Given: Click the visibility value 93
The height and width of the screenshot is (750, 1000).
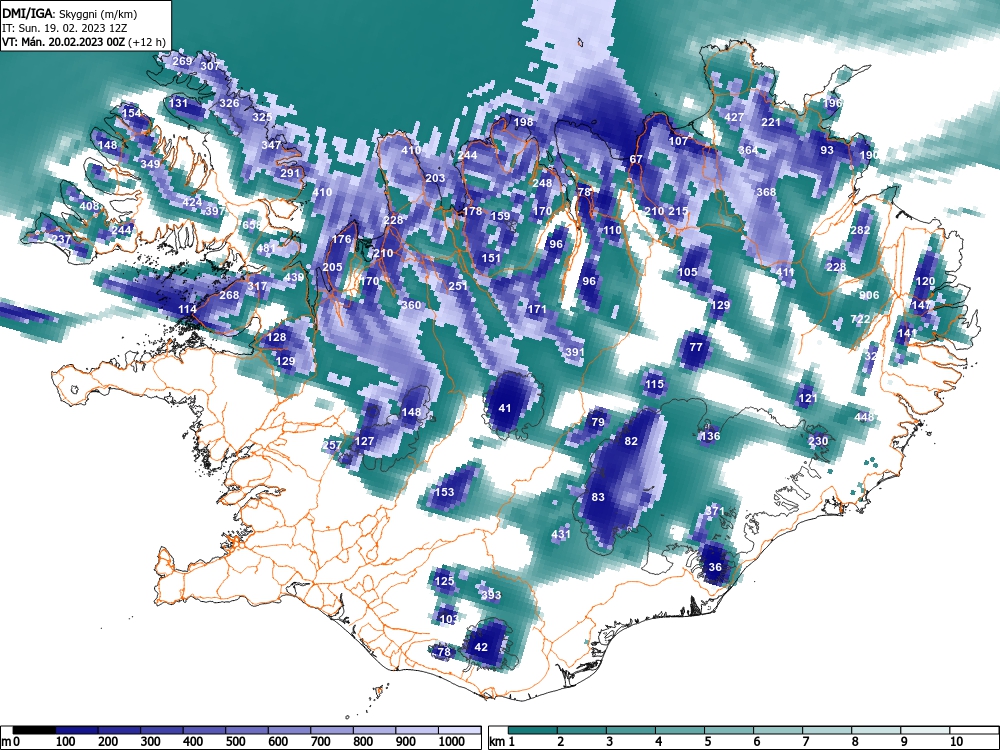Looking at the screenshot, I should (827, 150).
